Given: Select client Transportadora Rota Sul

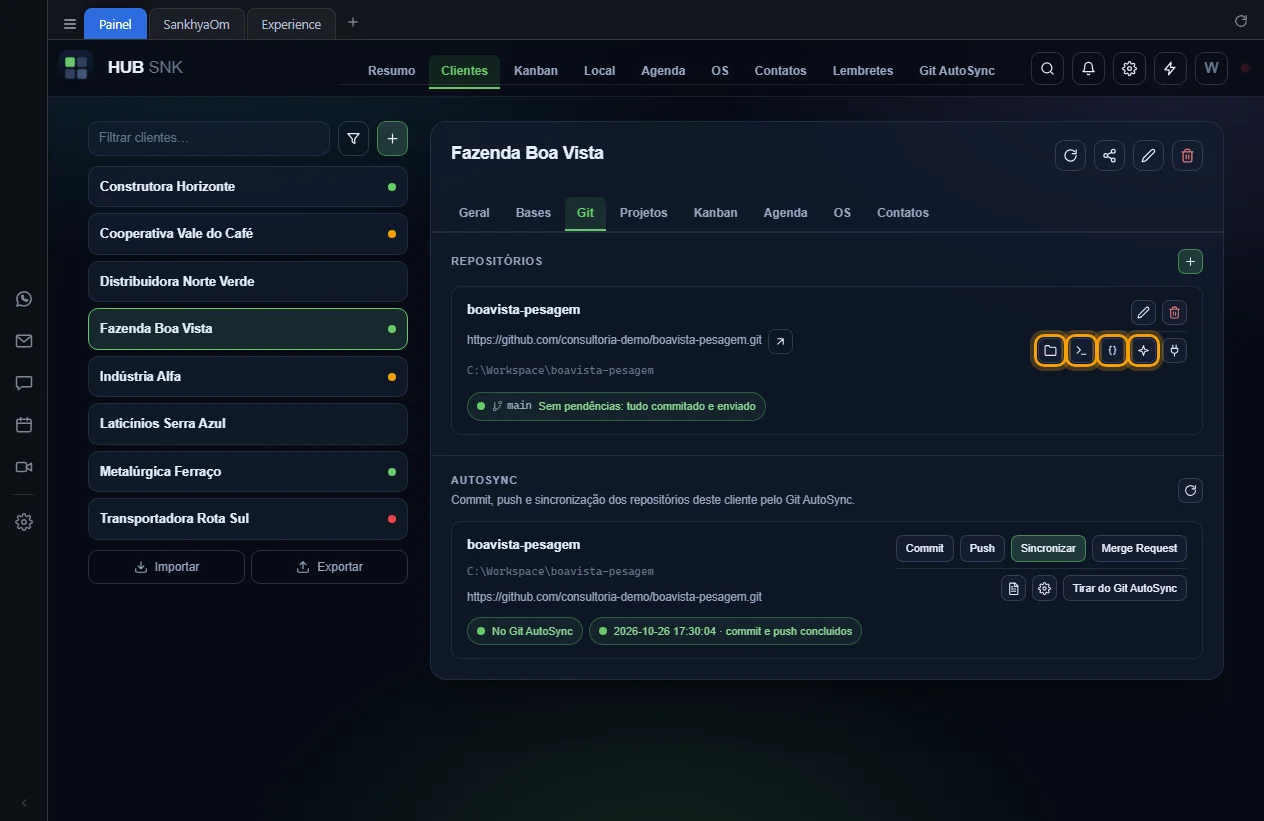Looking at the screenshot, I should click(x=248, y=519).
